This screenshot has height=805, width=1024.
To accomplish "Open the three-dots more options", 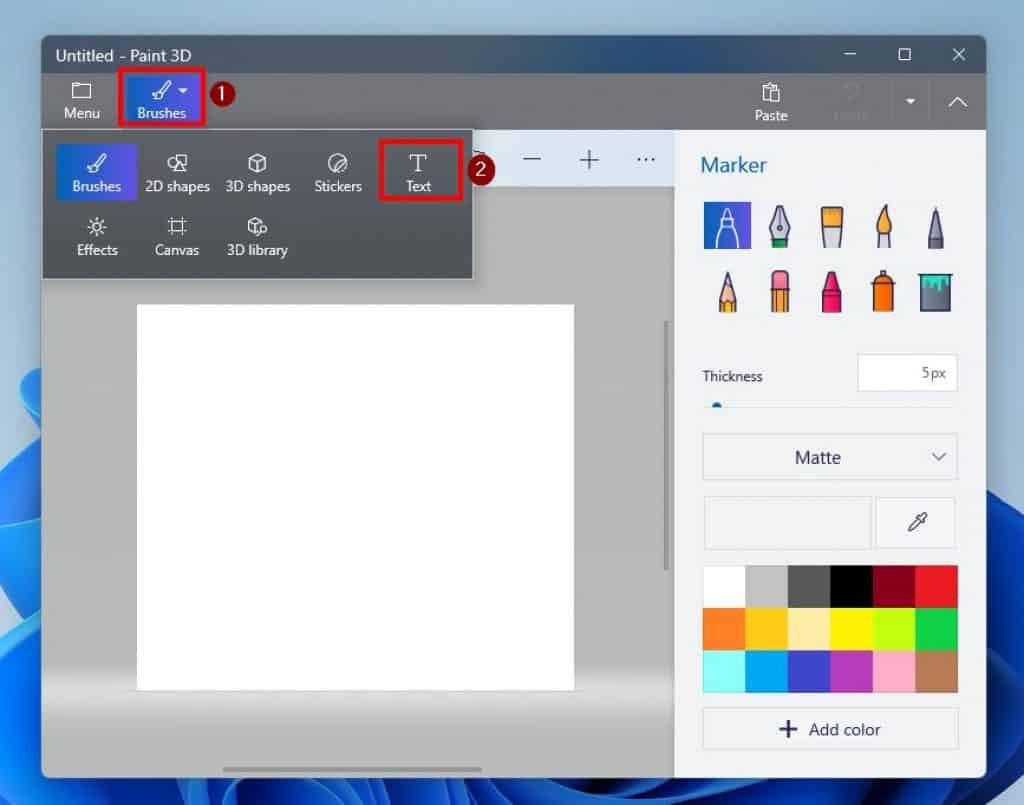I will coord(645,159).
